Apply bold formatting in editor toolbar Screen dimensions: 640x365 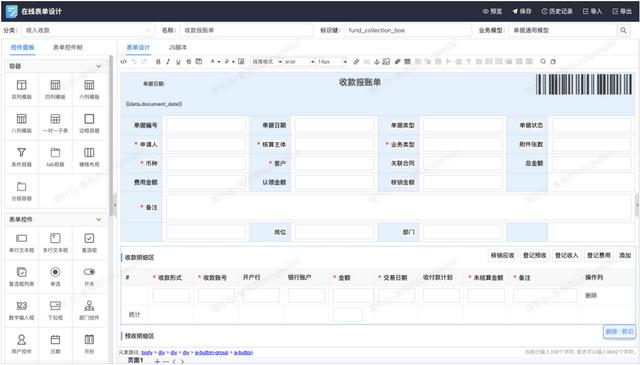158,62
